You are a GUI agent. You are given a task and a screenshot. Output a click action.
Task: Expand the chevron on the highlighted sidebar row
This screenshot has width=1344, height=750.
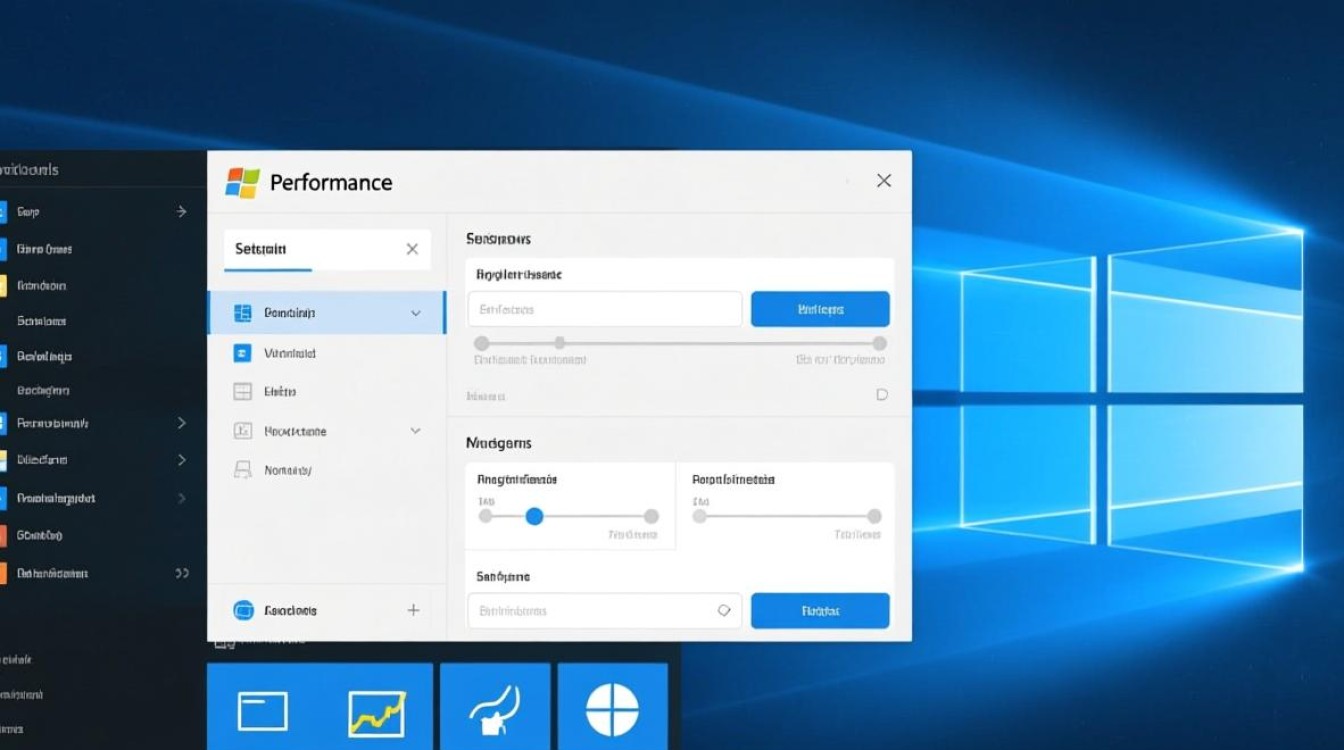click(x=416, y=313)
